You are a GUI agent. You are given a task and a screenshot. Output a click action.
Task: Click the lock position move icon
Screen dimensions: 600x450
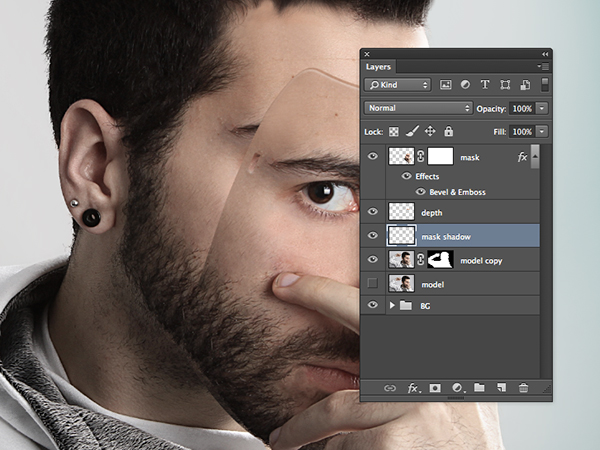coord(430,131)
